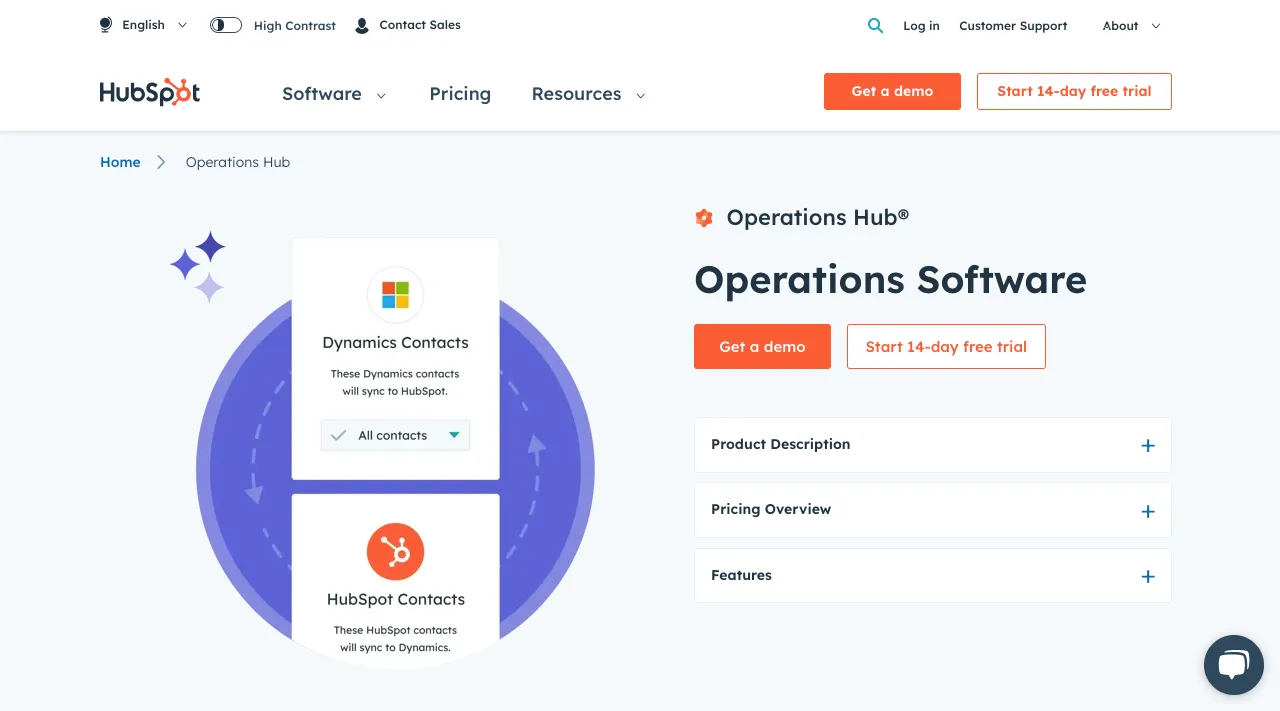Image resolution: width=1280 pixels, height=711 pixels.
Task: Click the HubSpot logo
Action: (x=150, y=93)
